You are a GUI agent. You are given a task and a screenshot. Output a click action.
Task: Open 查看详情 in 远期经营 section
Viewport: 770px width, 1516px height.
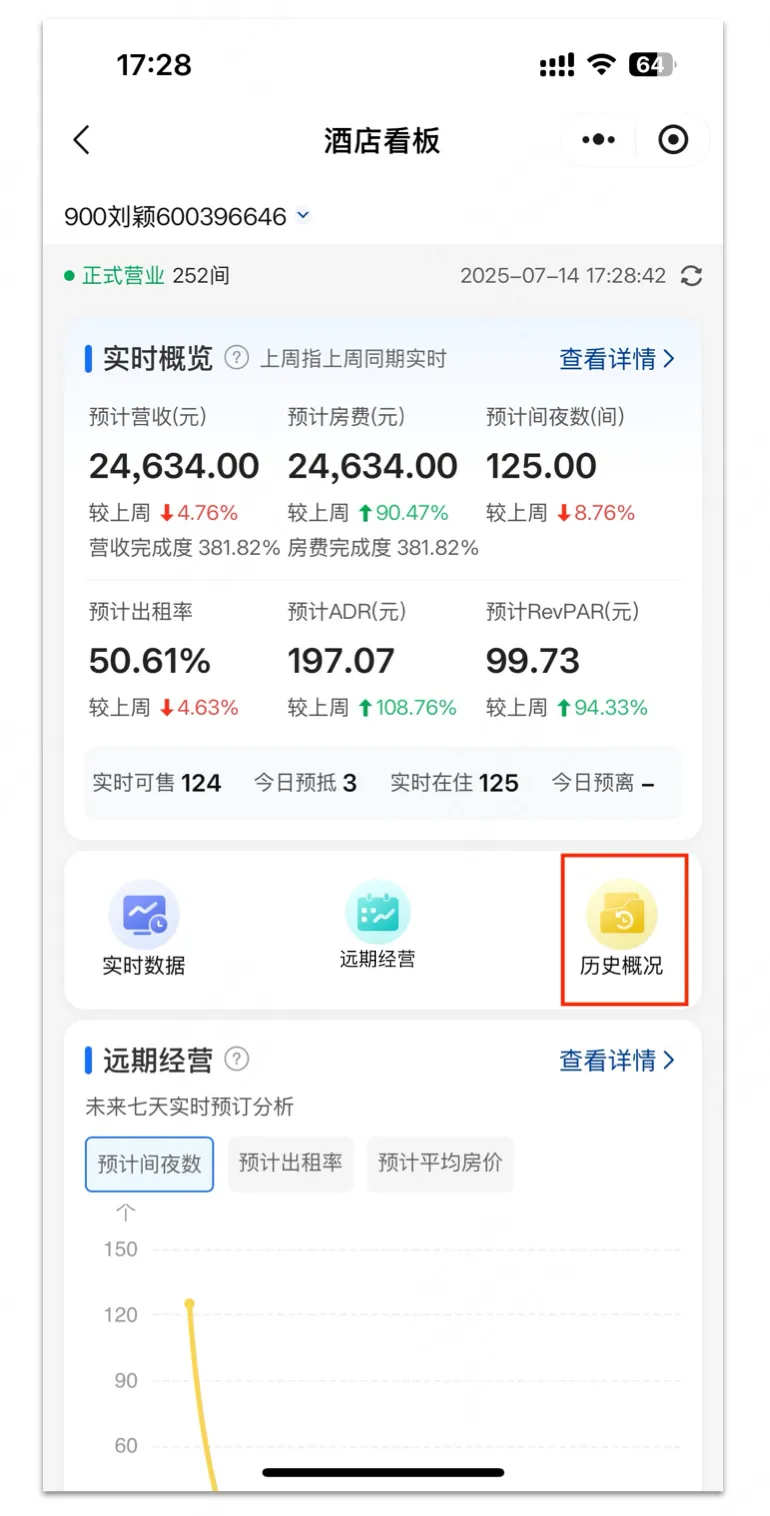tap(617, 1060)
